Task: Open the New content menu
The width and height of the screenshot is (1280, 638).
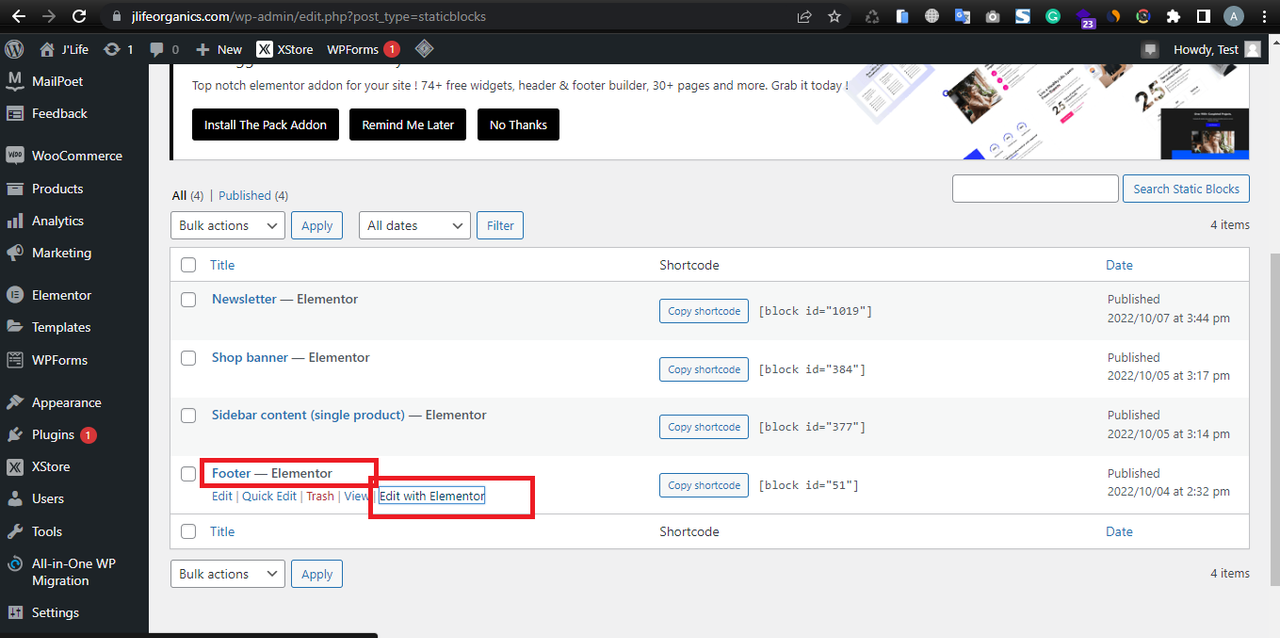Action: point(219,49)
